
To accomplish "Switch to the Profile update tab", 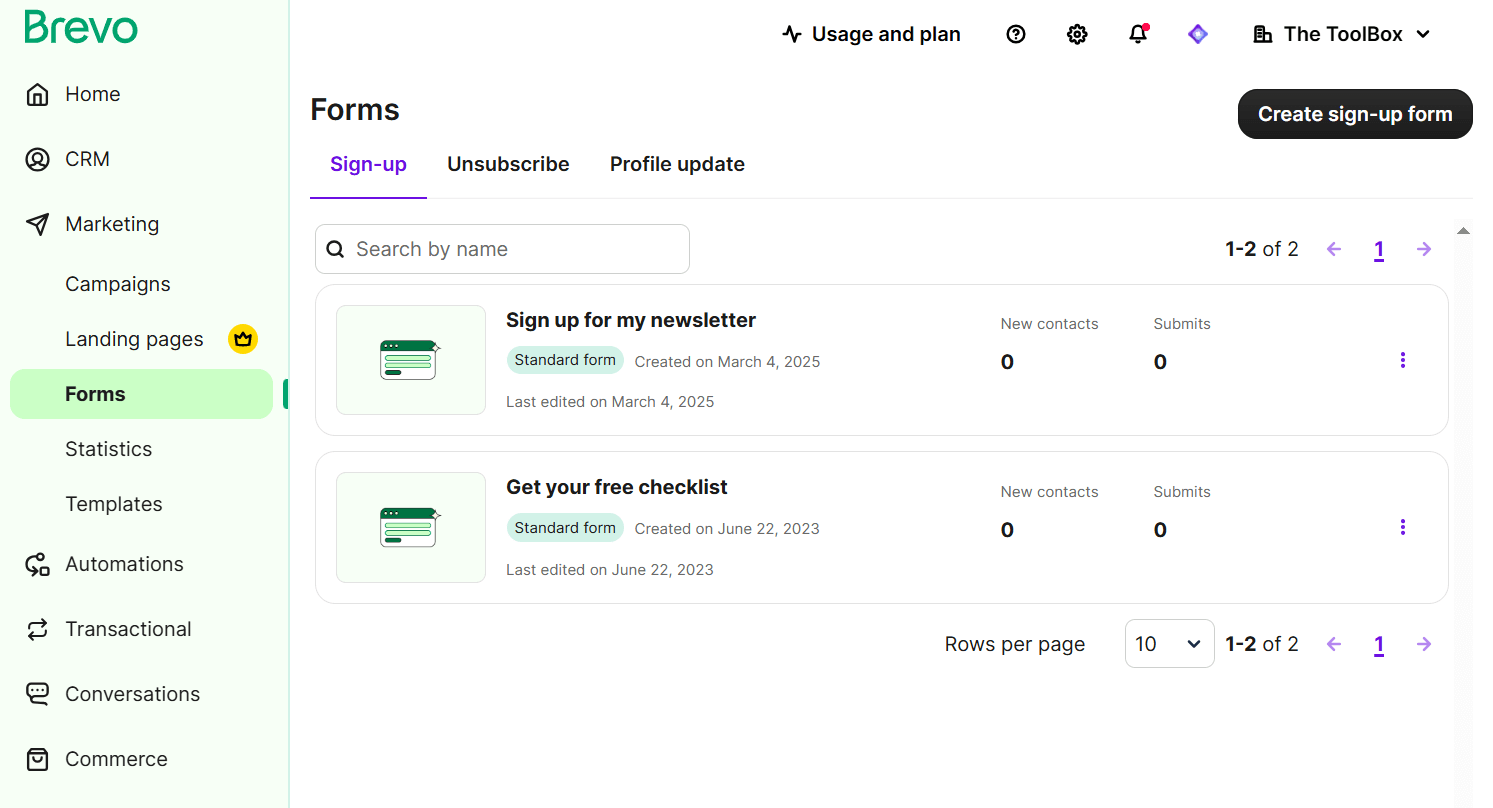I will 677,164.
